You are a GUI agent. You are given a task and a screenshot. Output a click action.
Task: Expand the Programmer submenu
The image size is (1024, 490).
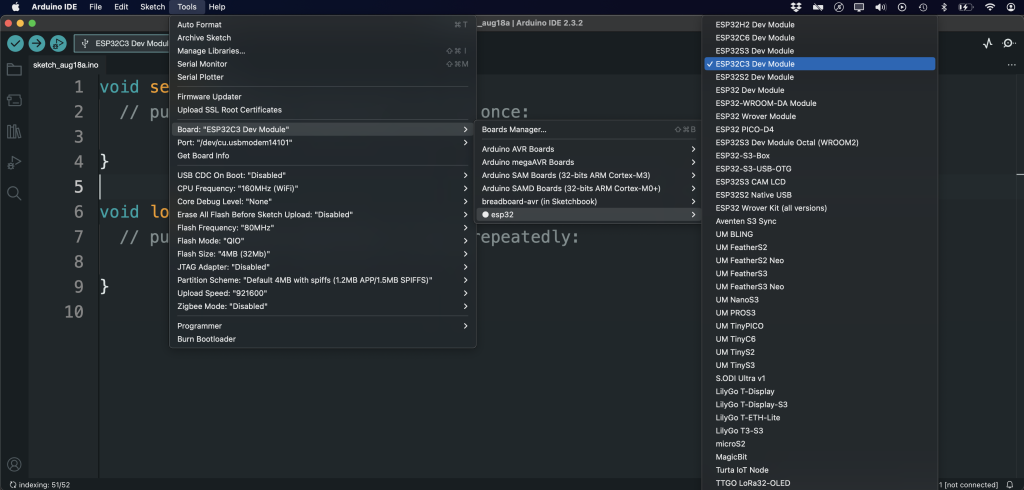point(323,325)
